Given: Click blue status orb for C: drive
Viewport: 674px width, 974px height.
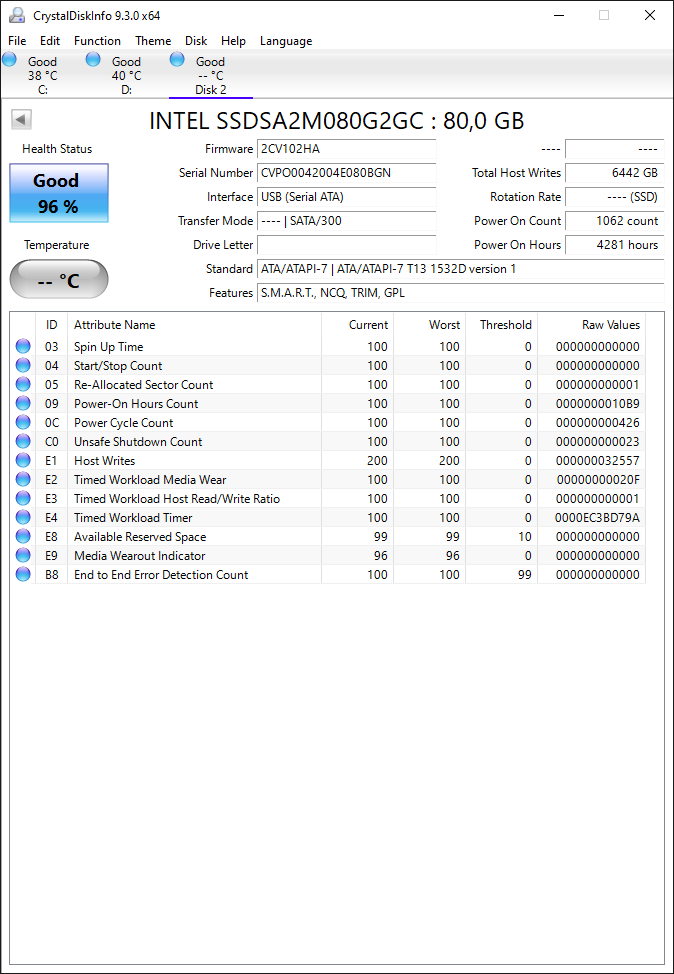Looking at the screenshot, I should (9, 59).
